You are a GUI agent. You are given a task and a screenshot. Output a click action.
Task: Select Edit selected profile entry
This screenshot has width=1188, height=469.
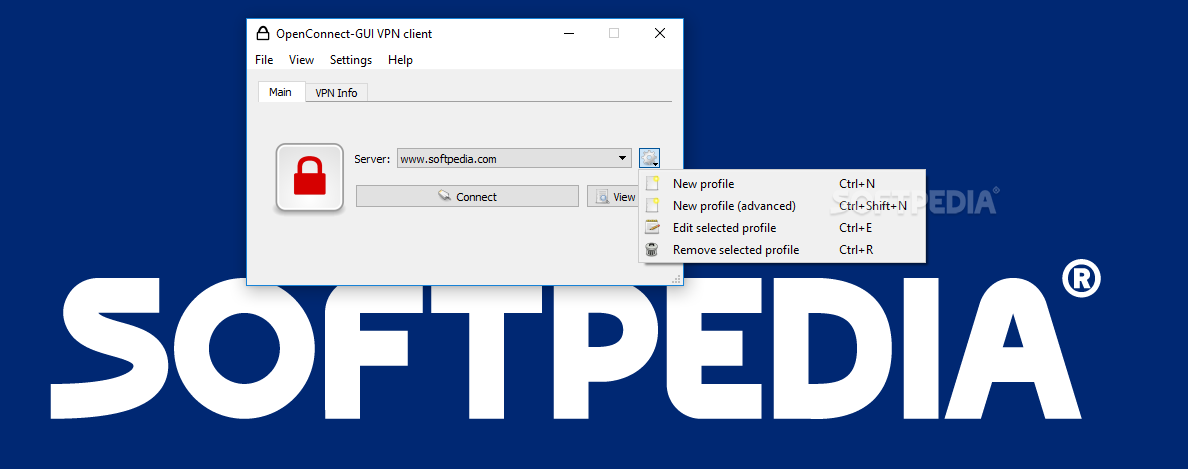[782, 227]
